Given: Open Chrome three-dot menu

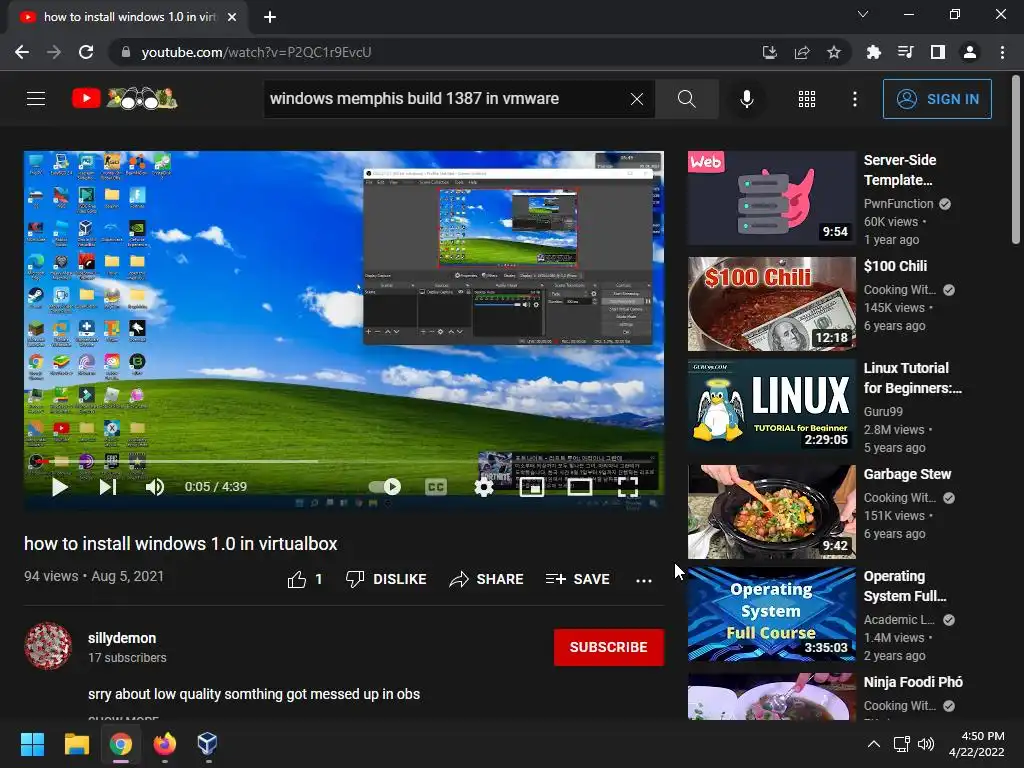Looking at the screenshot, I should click(1002, 52).
